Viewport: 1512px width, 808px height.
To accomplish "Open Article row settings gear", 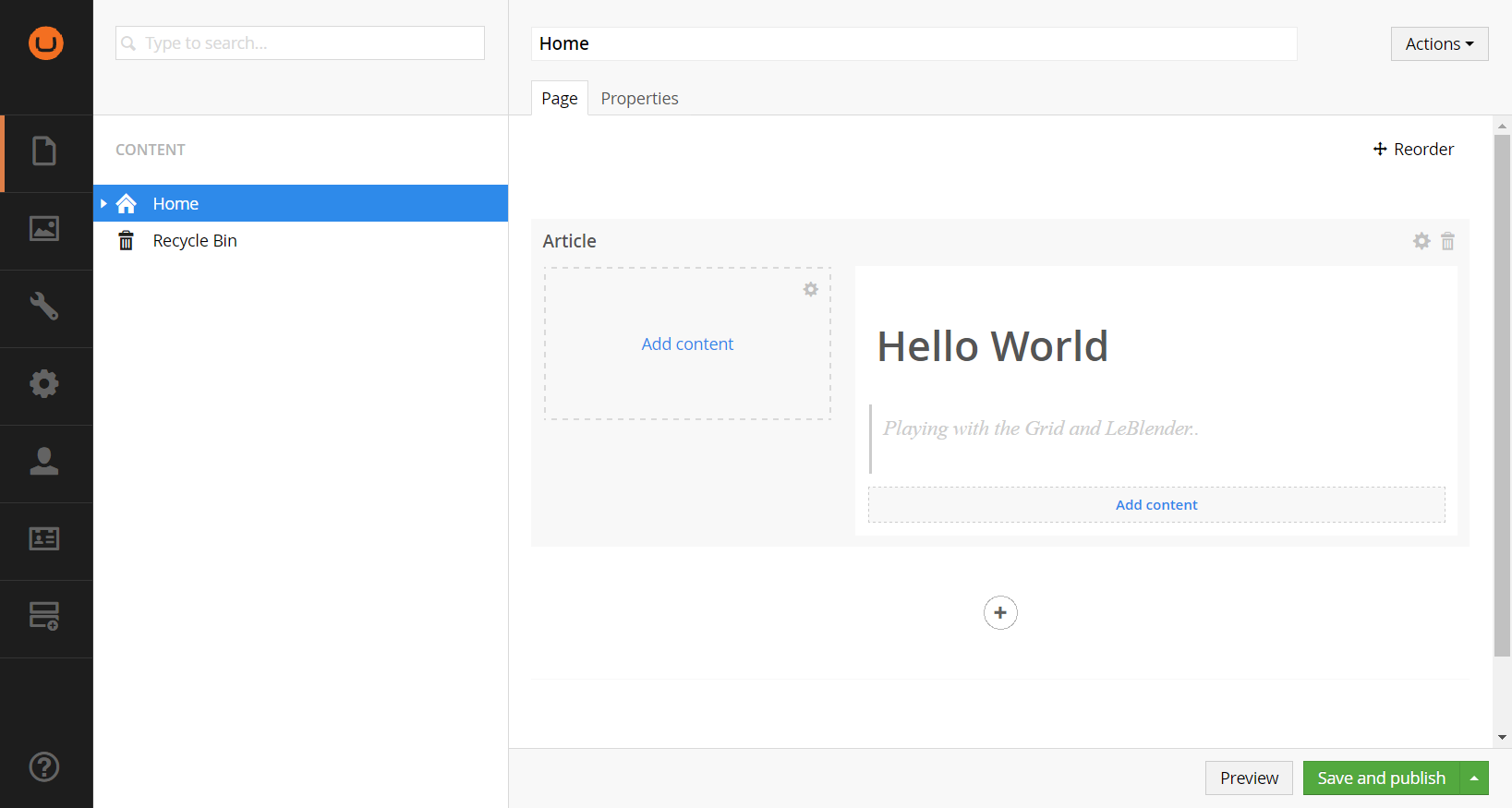I will (1421, 241).
